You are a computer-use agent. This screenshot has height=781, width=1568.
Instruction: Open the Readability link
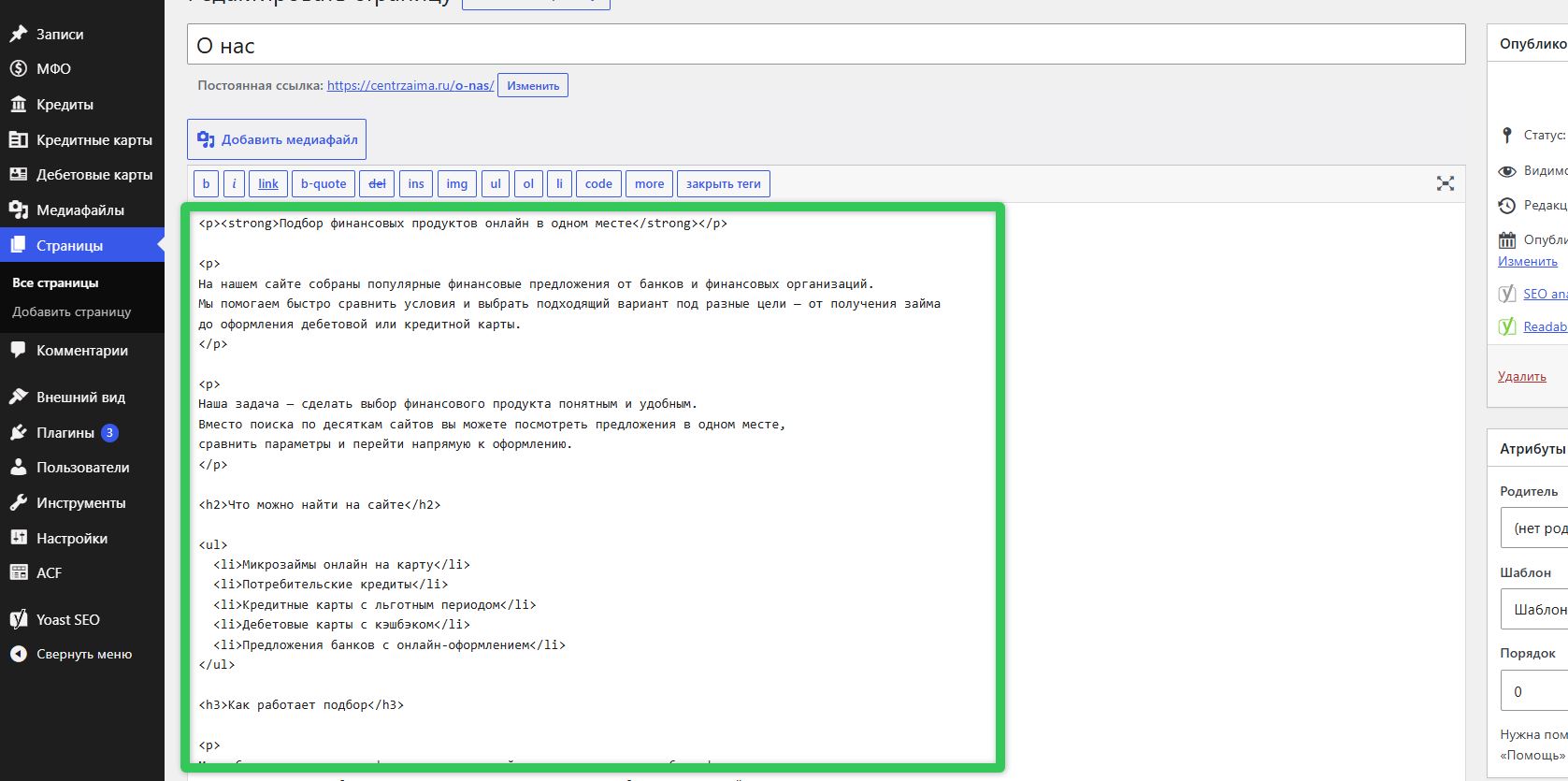(x=1545, y=327)
